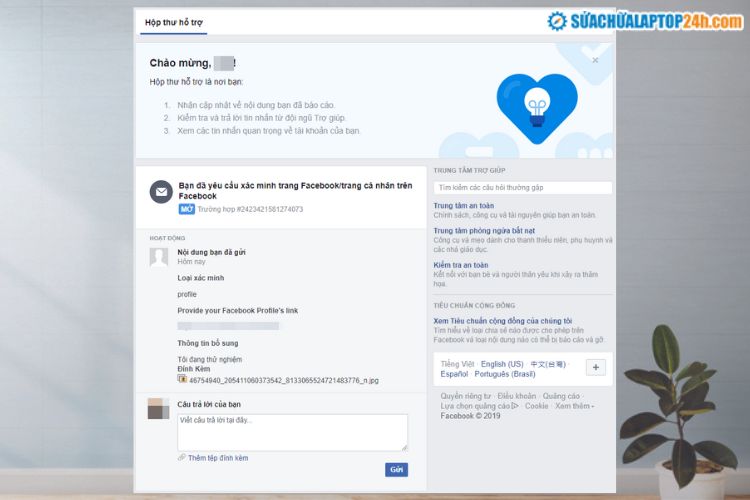Viewport: 750px width, 500px height.
Task: Click the plus button for more languages
Action: tap(596, 367)
